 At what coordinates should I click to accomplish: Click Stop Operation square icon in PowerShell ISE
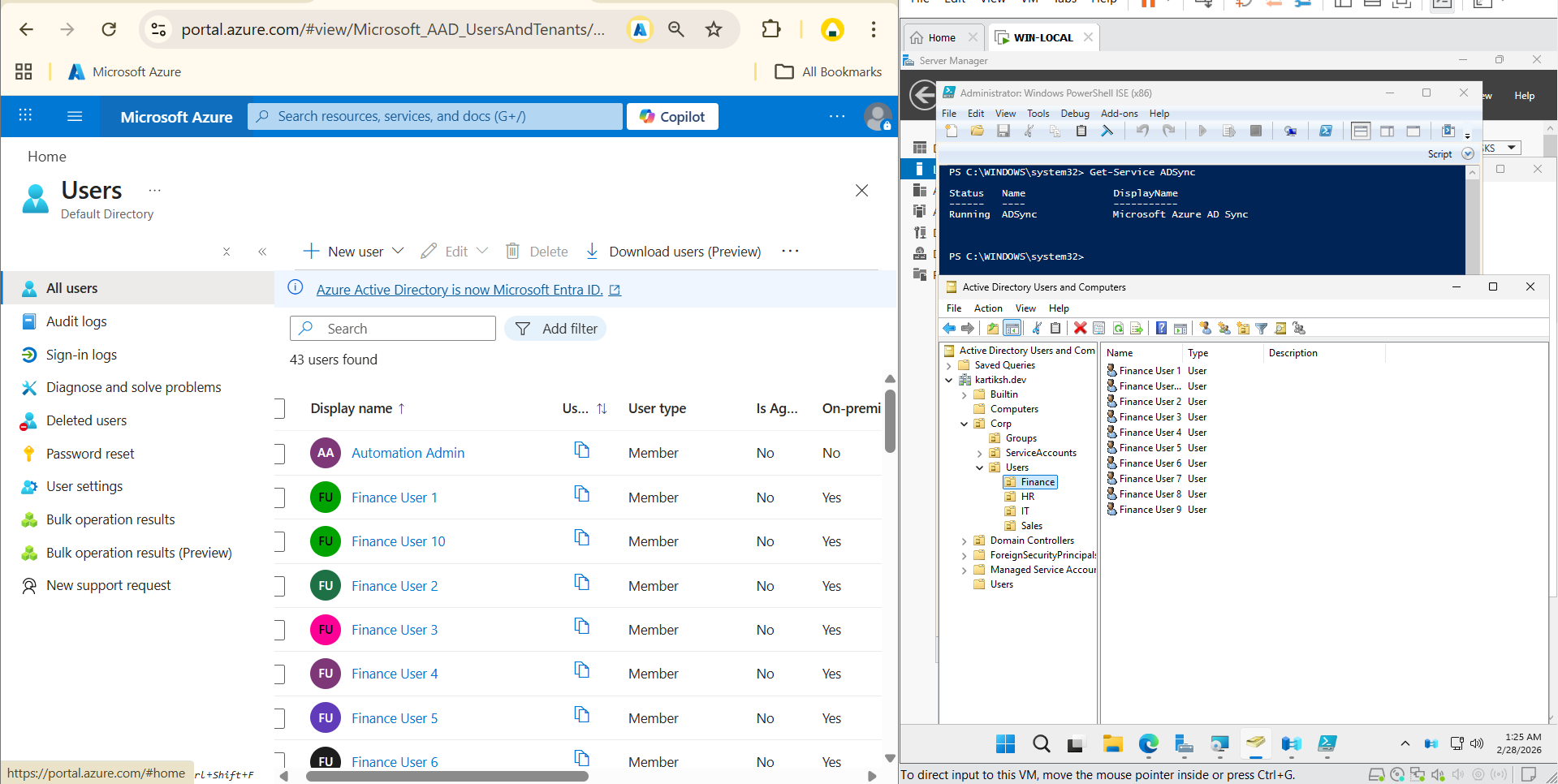pyautogui.click(x=1255, y=131)
